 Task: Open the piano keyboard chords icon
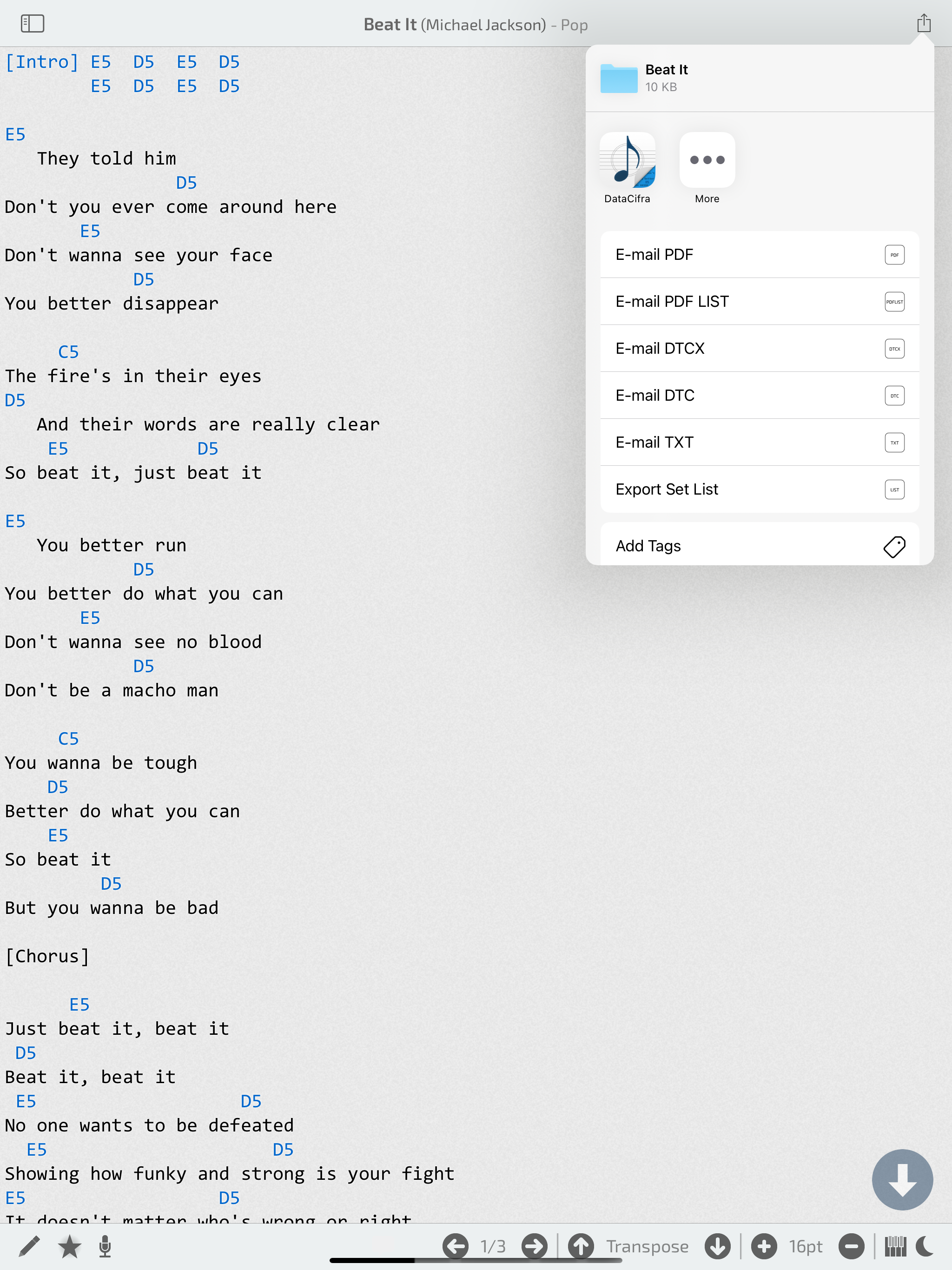[x=895, y=1246]
